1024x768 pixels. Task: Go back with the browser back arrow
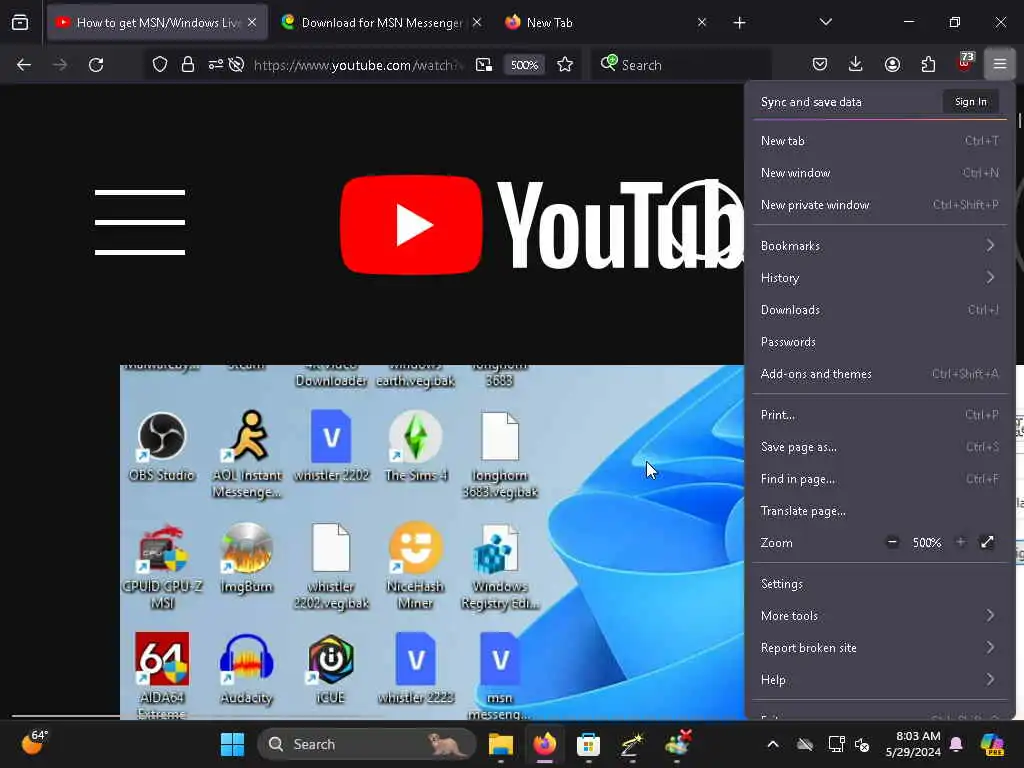(24, 65)
